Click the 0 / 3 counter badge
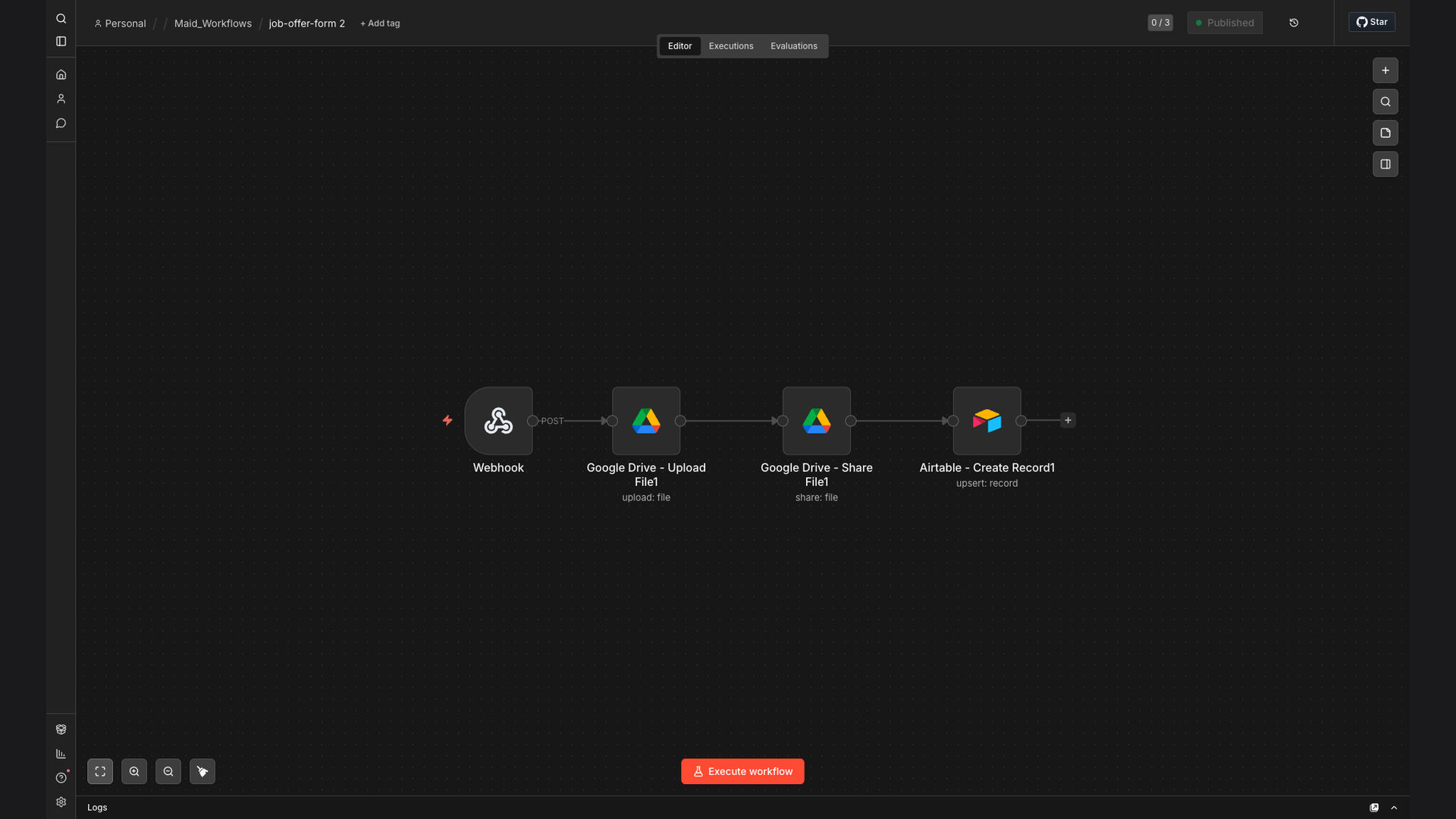Image resolution: width=1456 pixels, height=819 pixels. [x=1160, y=23]
